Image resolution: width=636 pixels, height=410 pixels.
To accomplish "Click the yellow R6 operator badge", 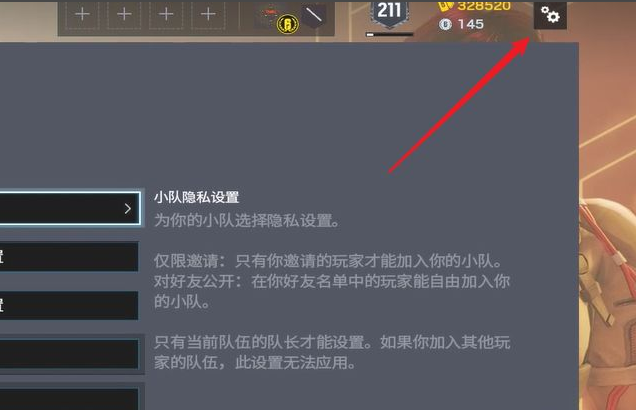I will click(287, 24).
